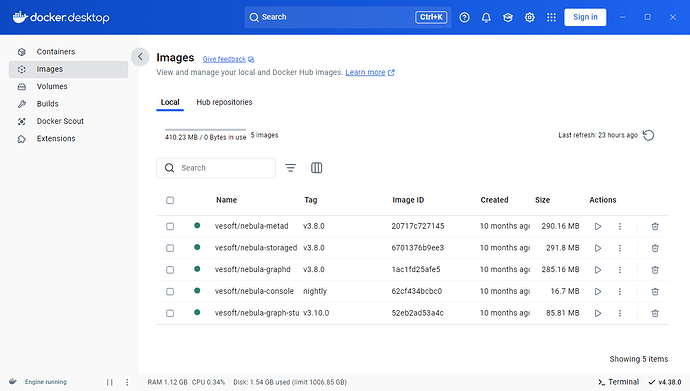Collapse the sidebar with the arrow button
The image size is (690, 391).
coord(140,57)
